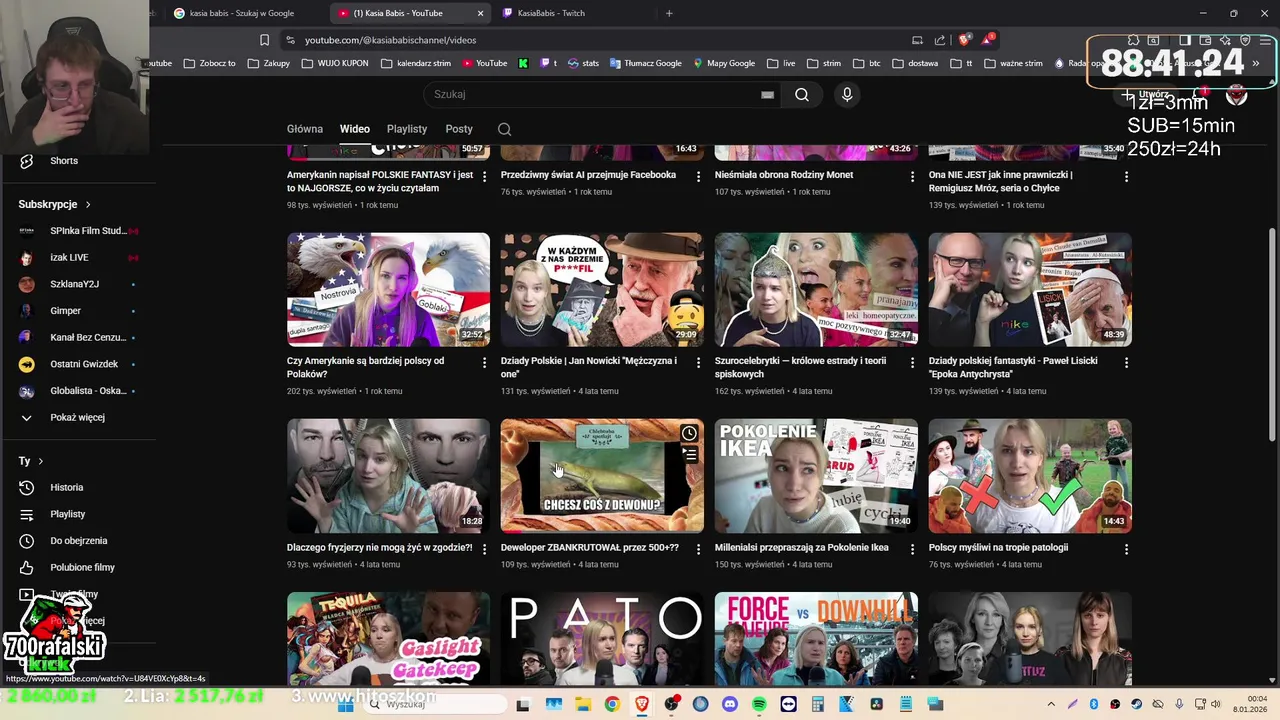1280x720 pixels.
Task: Click add to queue icon on Deweloper thumbnail
Action: pos(689,455)
